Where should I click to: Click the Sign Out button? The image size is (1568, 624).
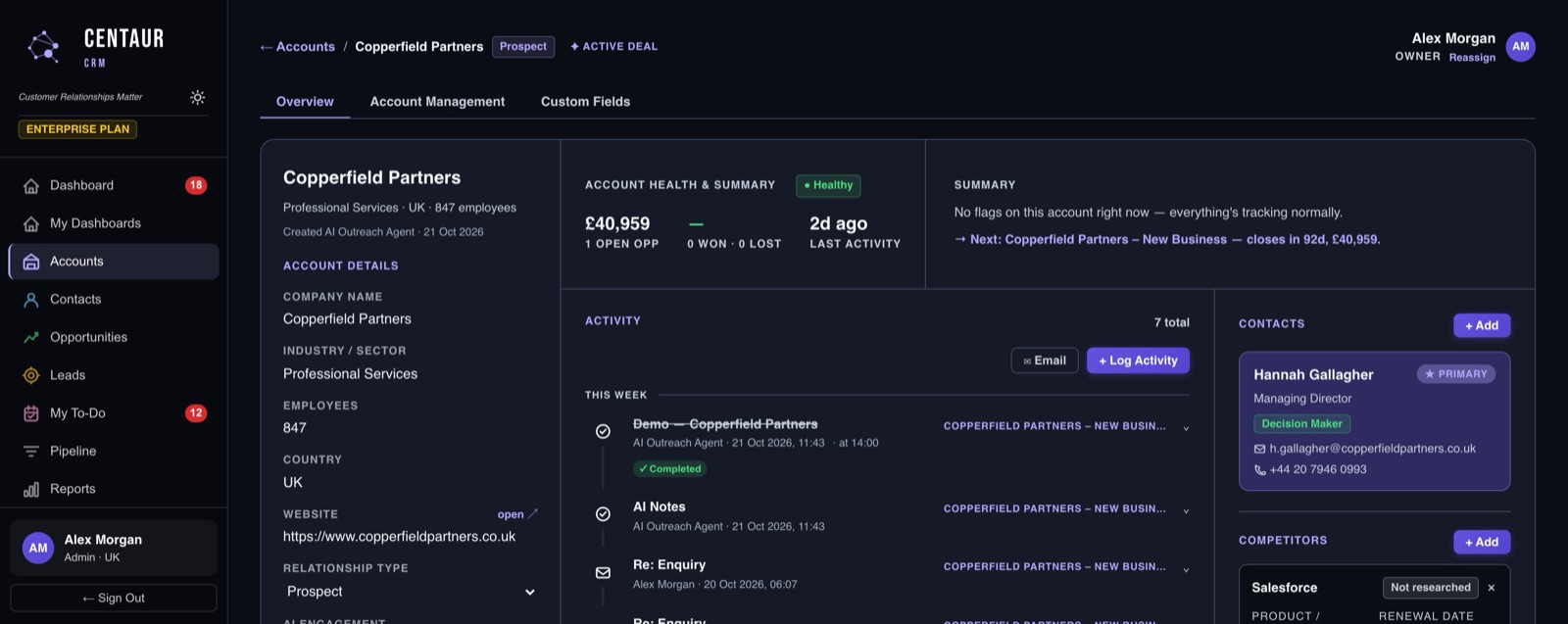pos(114,598)
